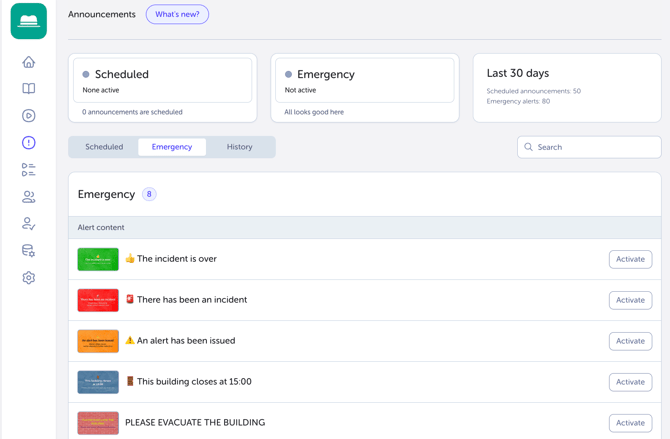Activate 'This building closes at 15:00' alert

tap(630, 382)
